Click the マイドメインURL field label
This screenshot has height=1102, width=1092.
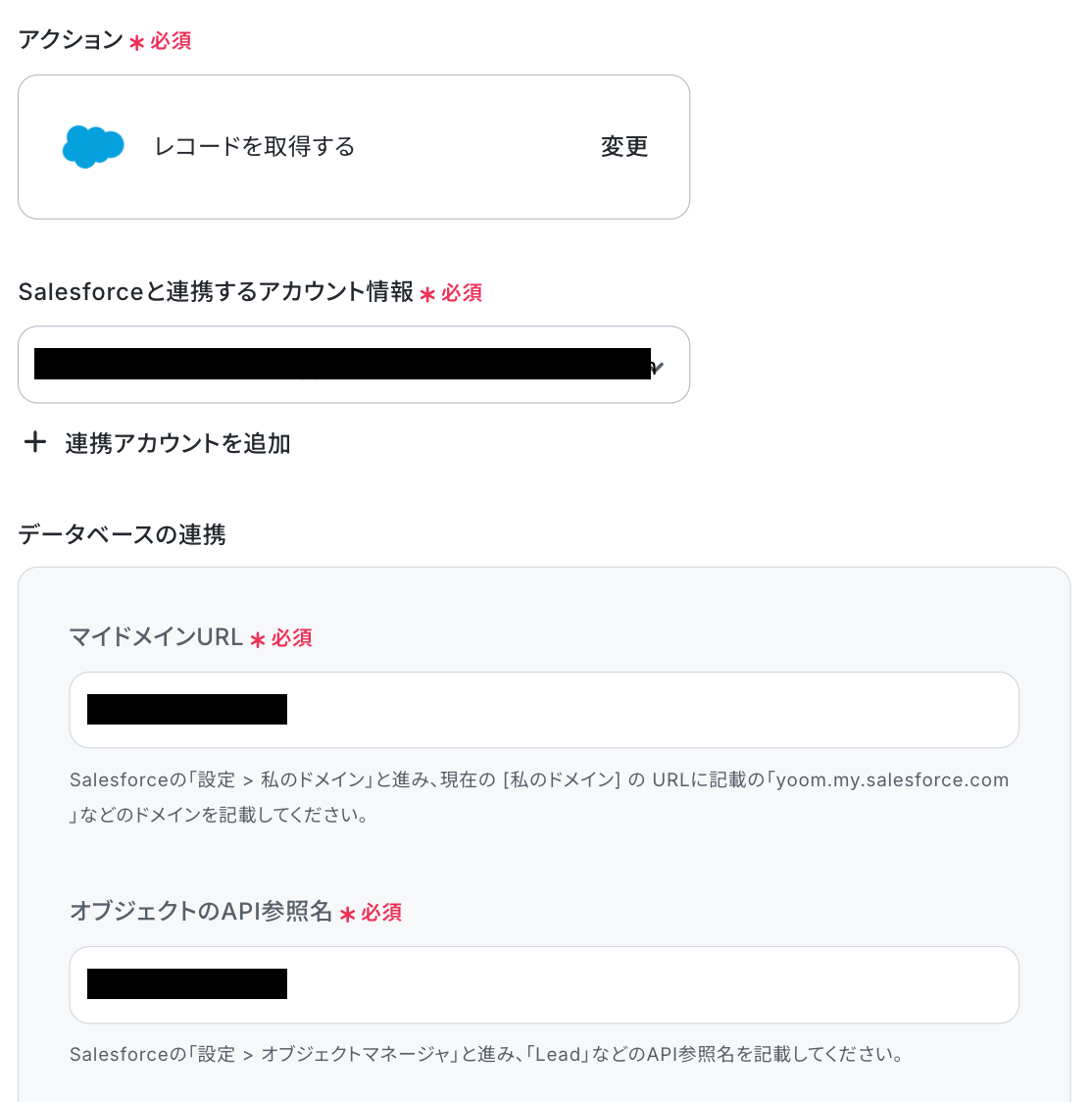156,636
